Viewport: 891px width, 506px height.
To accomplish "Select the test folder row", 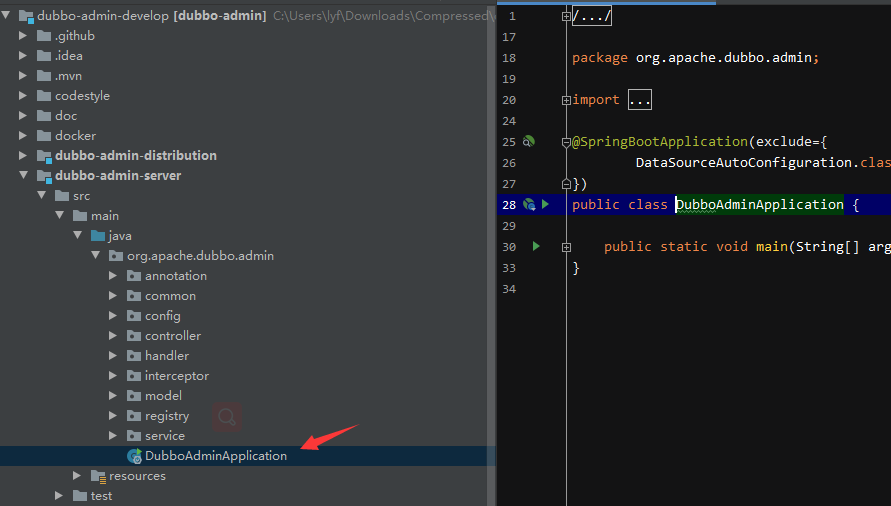I will pyautogui.click(x=248, y=496).
